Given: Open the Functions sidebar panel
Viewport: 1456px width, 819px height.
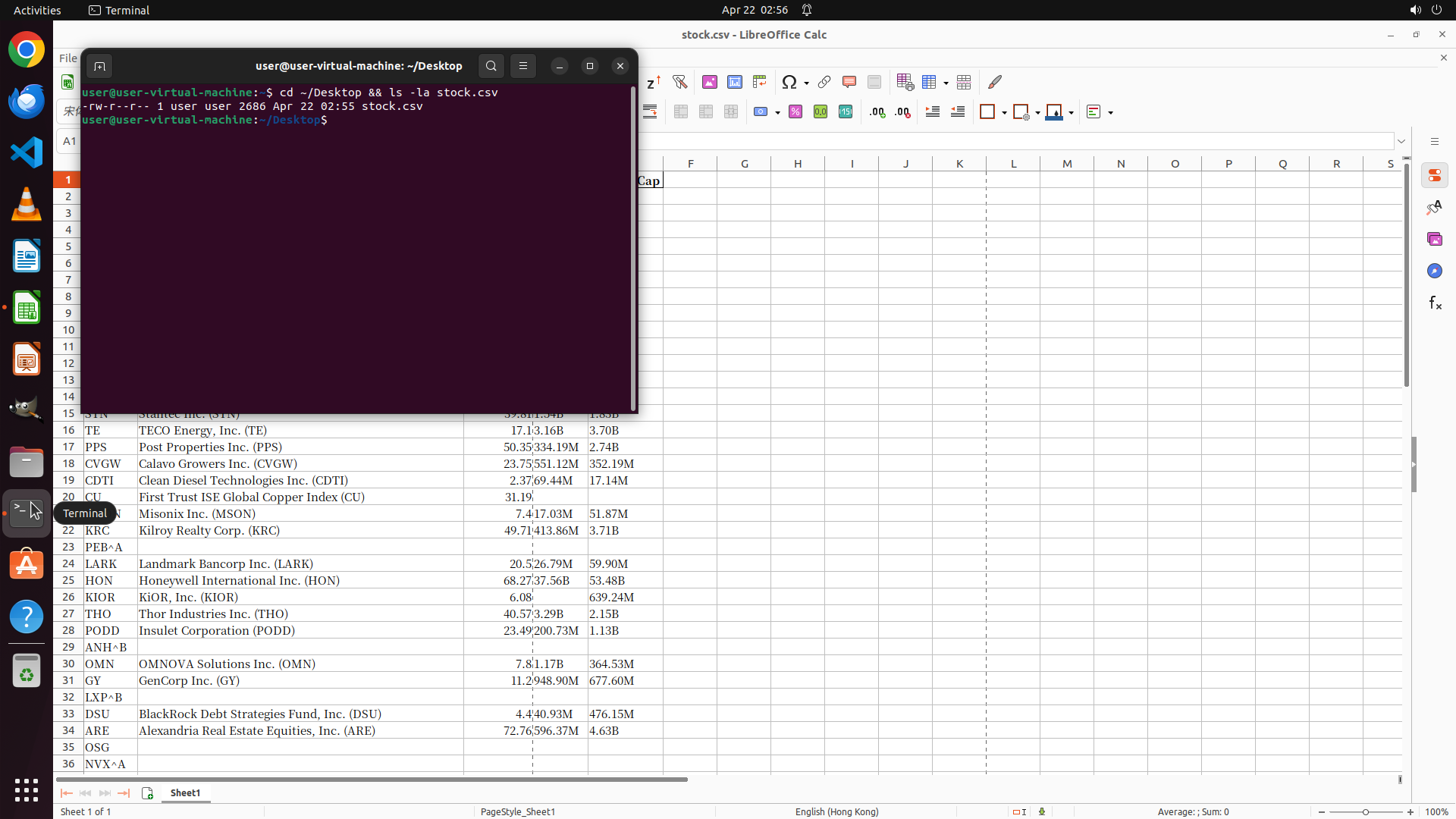Looking at the screenshot, I should click(x=1435, y=303).
